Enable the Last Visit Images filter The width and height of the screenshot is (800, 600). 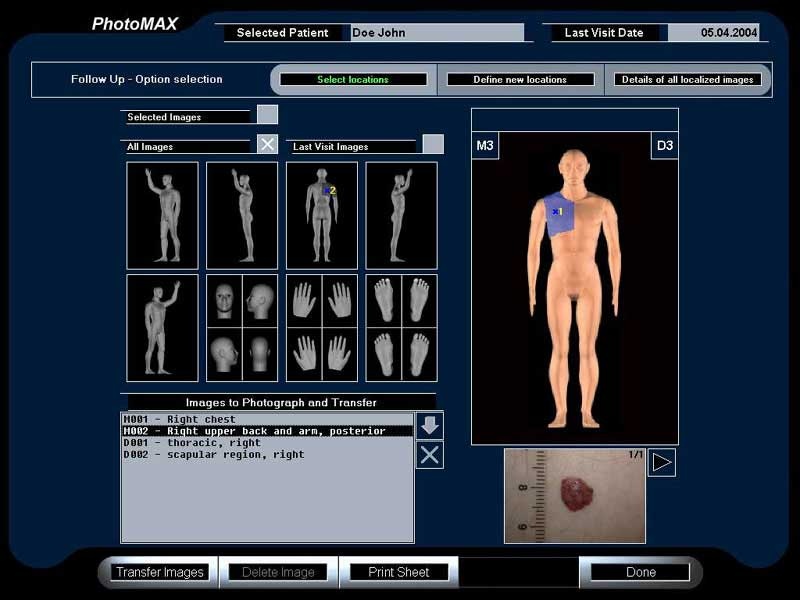click(x=433, y=144)
